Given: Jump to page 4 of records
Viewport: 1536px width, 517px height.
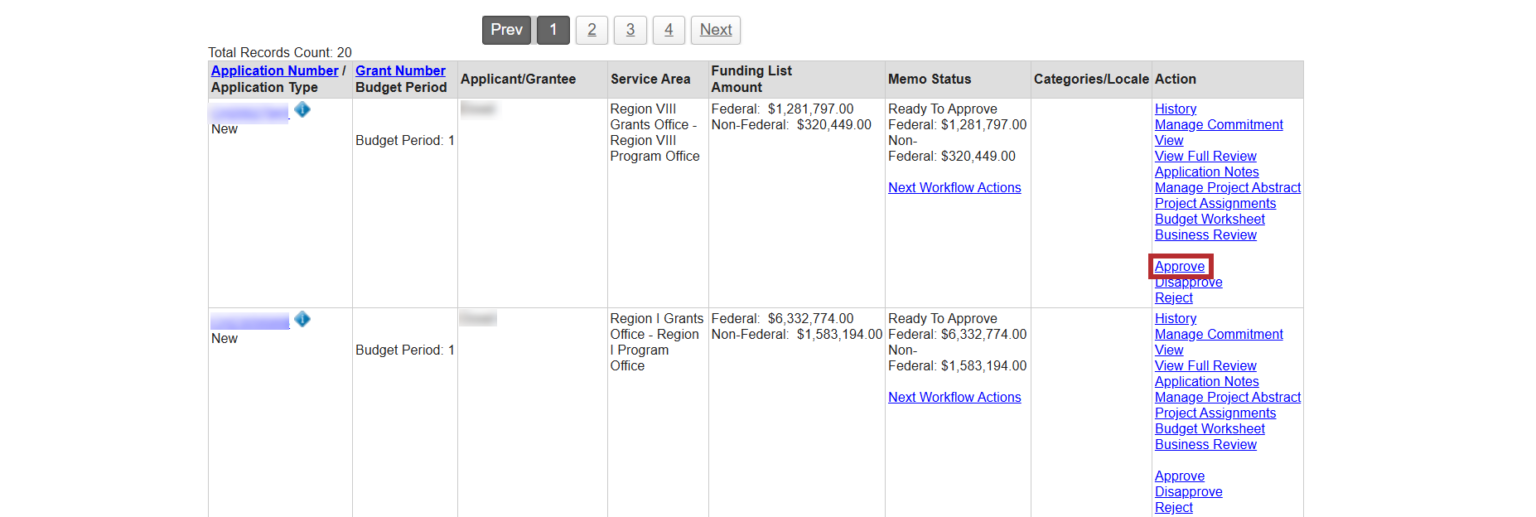Looking at the screenshot, I should click(x=668, y=30).
